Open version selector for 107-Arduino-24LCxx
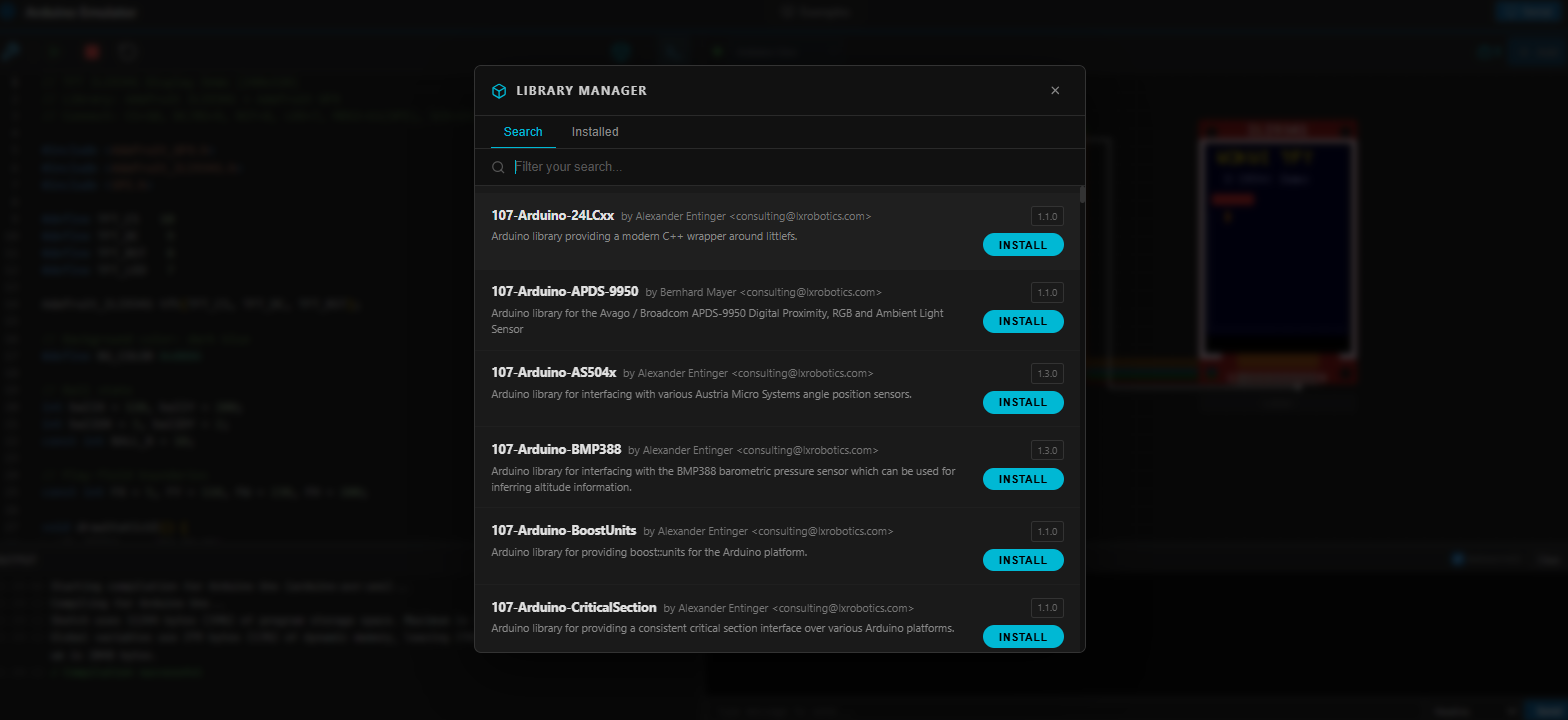The height and width of the screenshot is (720, 1568). (x=1047, y=216)
